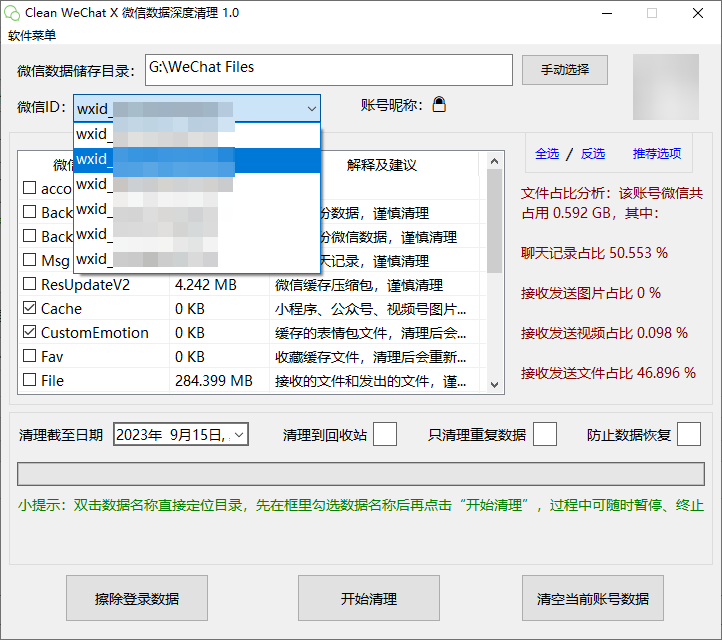Click the list scroll-up arrow
Screen dimensions: 722x640
click(495, 161)
